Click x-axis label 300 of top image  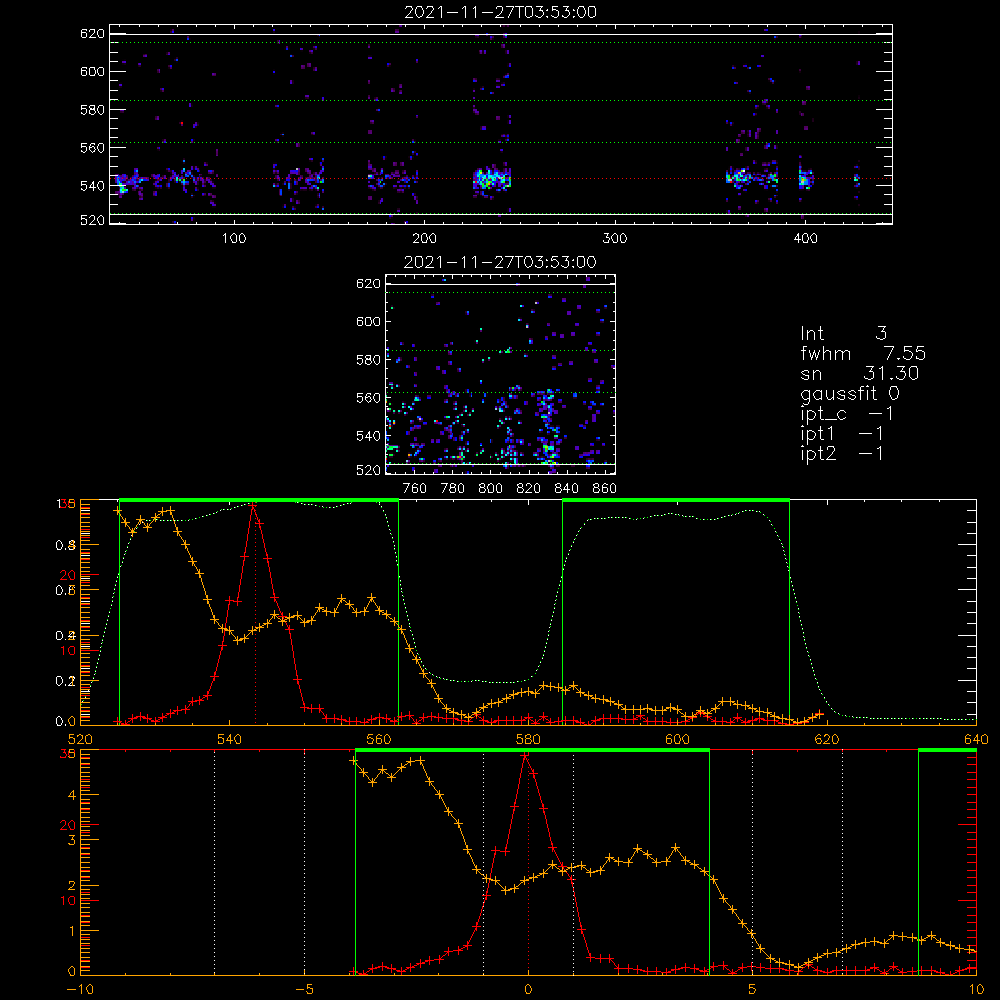click(615, 239)
